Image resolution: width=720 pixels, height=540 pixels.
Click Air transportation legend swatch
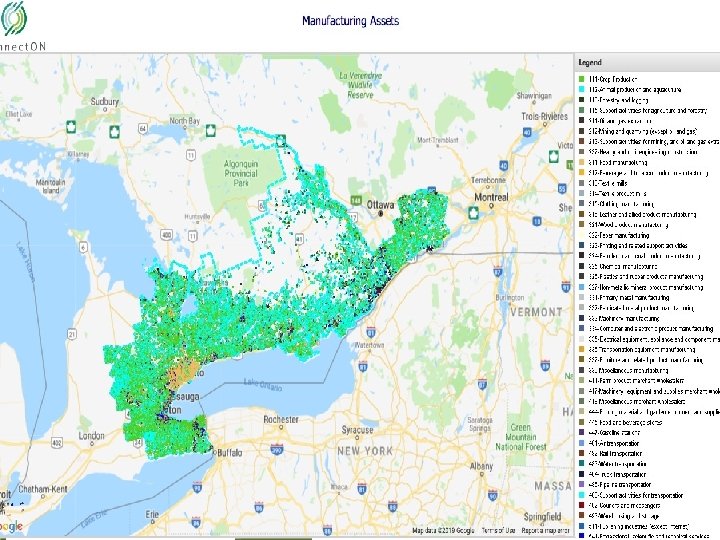pos(582,443)
